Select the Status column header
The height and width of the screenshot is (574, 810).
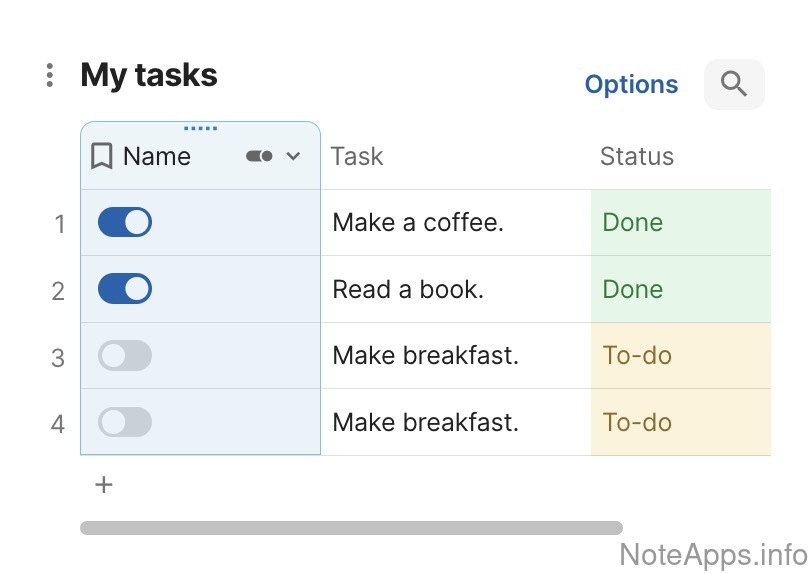point(637,156)
